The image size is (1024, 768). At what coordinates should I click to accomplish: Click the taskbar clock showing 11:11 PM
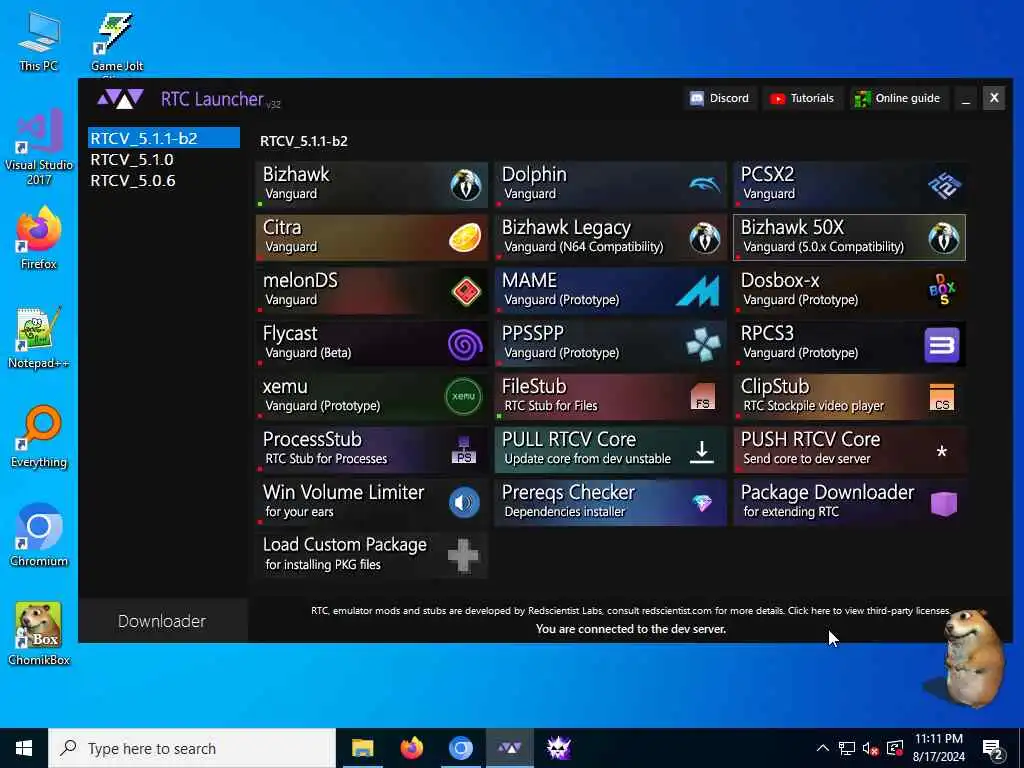939,748
